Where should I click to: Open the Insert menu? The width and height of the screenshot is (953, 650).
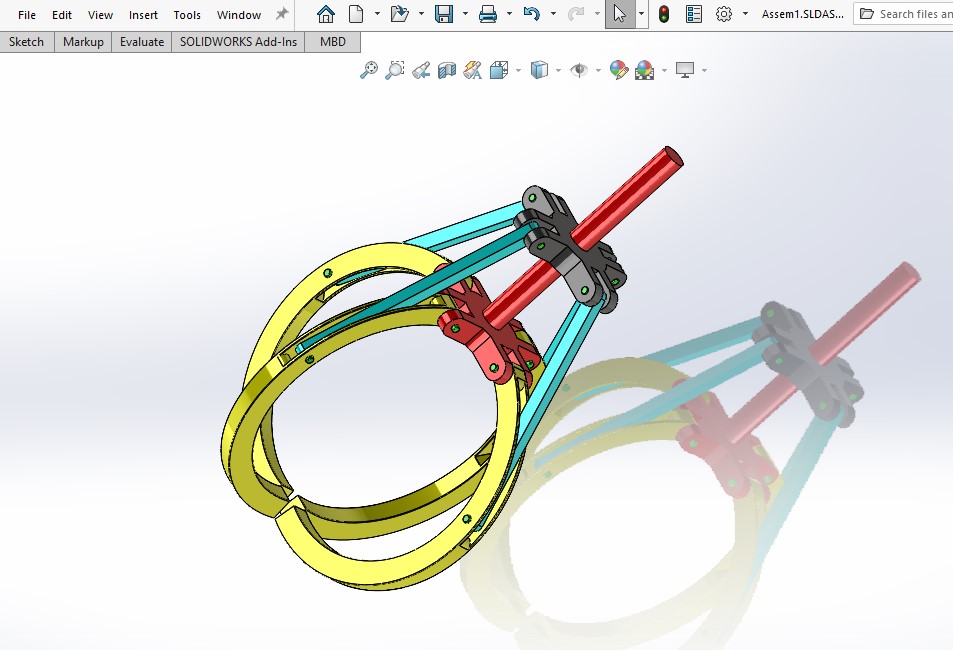click(x=143, y=15)
